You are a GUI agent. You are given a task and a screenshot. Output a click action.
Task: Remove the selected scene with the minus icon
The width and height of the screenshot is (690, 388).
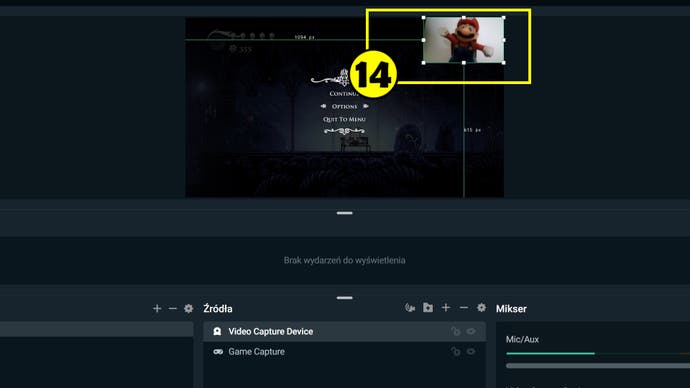coord(172,308)
